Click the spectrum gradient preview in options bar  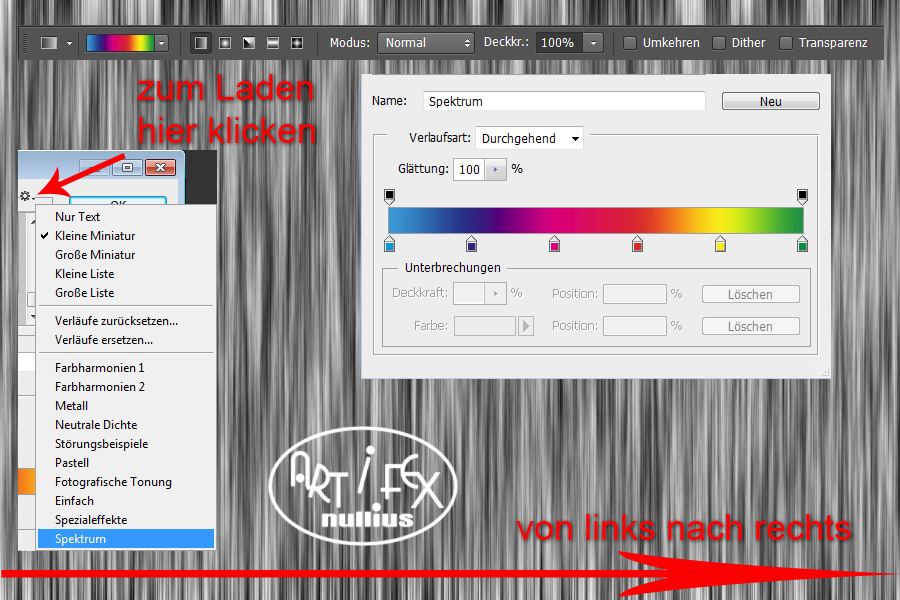click(120, 43)
